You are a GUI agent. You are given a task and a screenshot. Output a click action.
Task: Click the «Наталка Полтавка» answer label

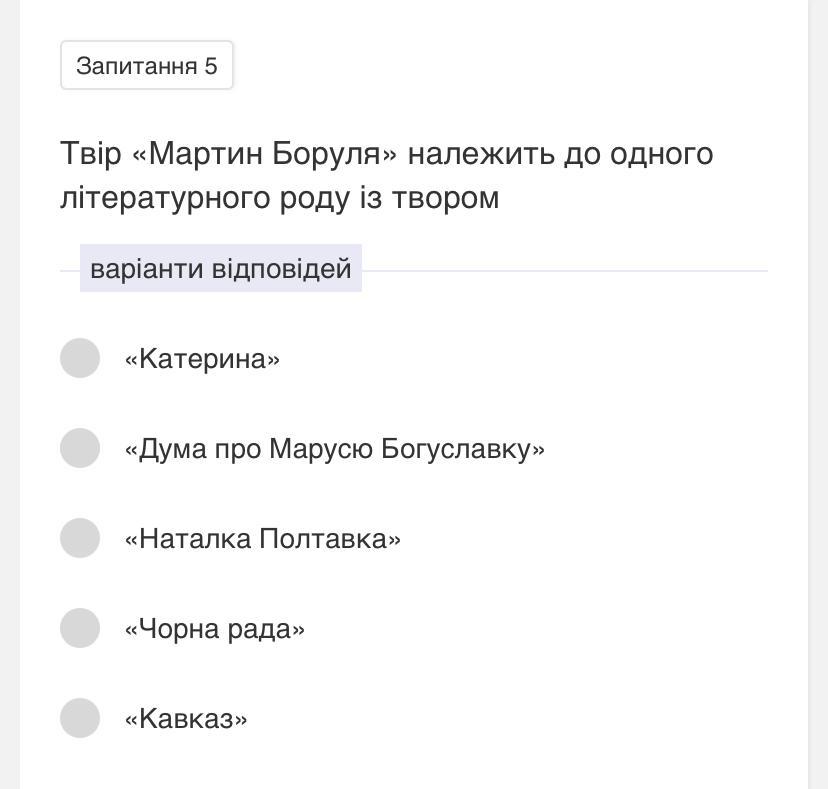(x=262, y=539)
